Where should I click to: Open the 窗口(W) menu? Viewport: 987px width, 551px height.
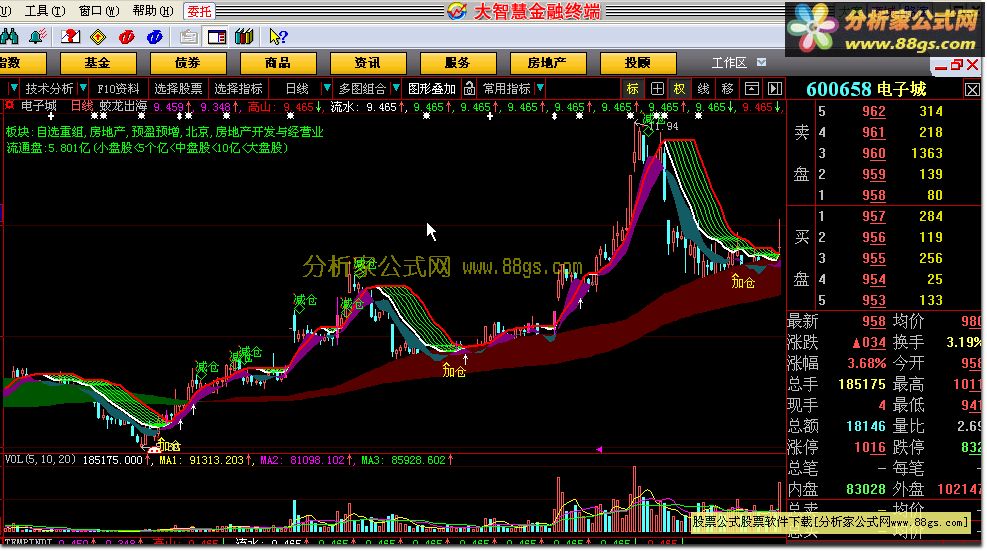coord(99,11)
